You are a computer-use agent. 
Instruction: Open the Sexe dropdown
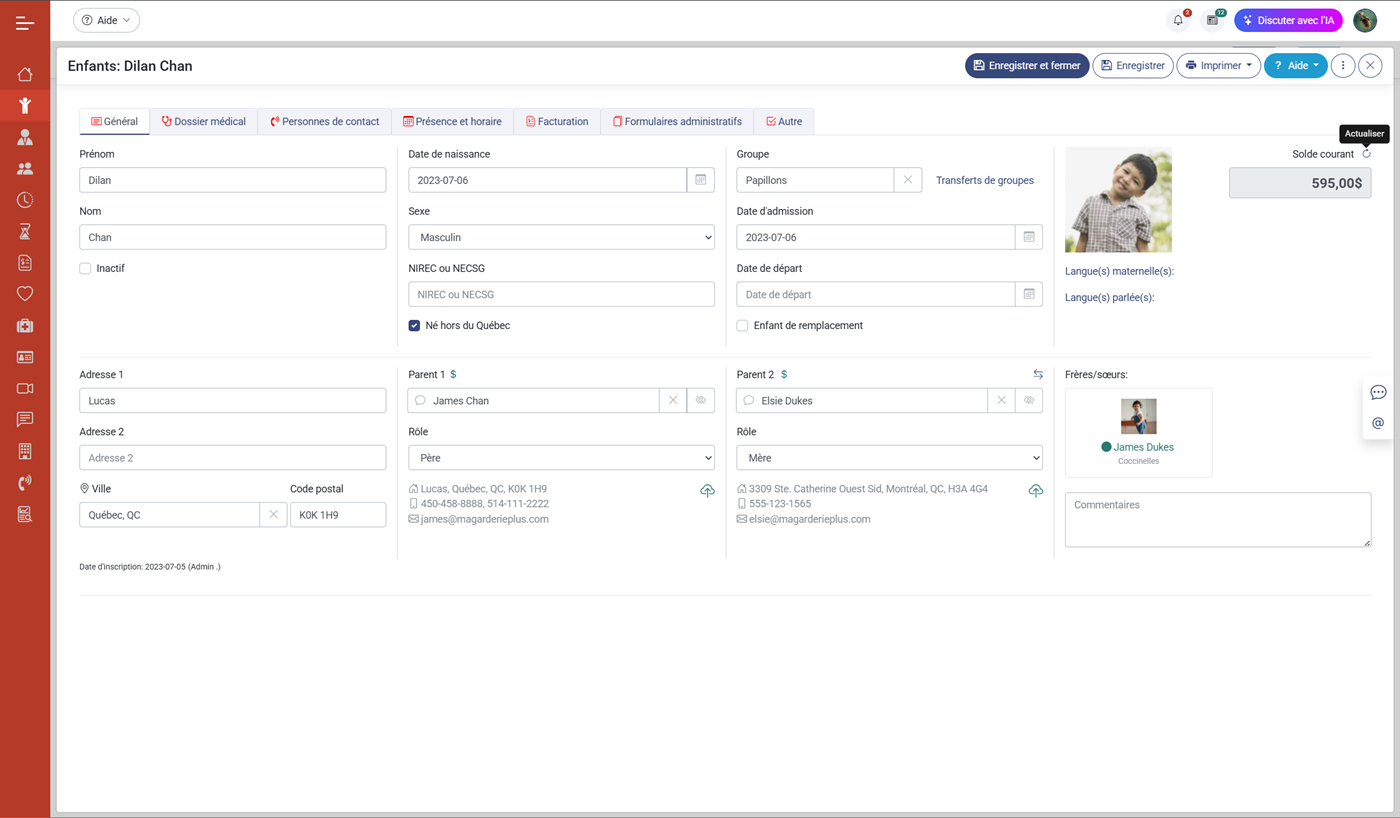561,237
